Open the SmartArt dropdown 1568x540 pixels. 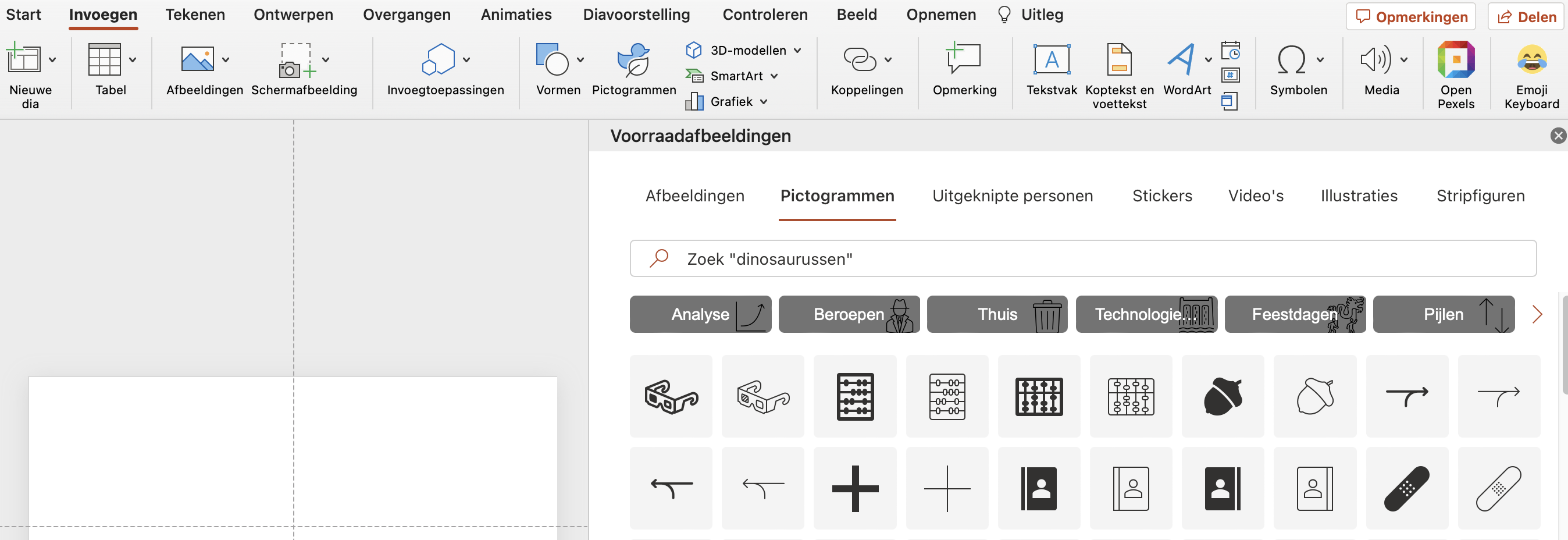point(773,76)
